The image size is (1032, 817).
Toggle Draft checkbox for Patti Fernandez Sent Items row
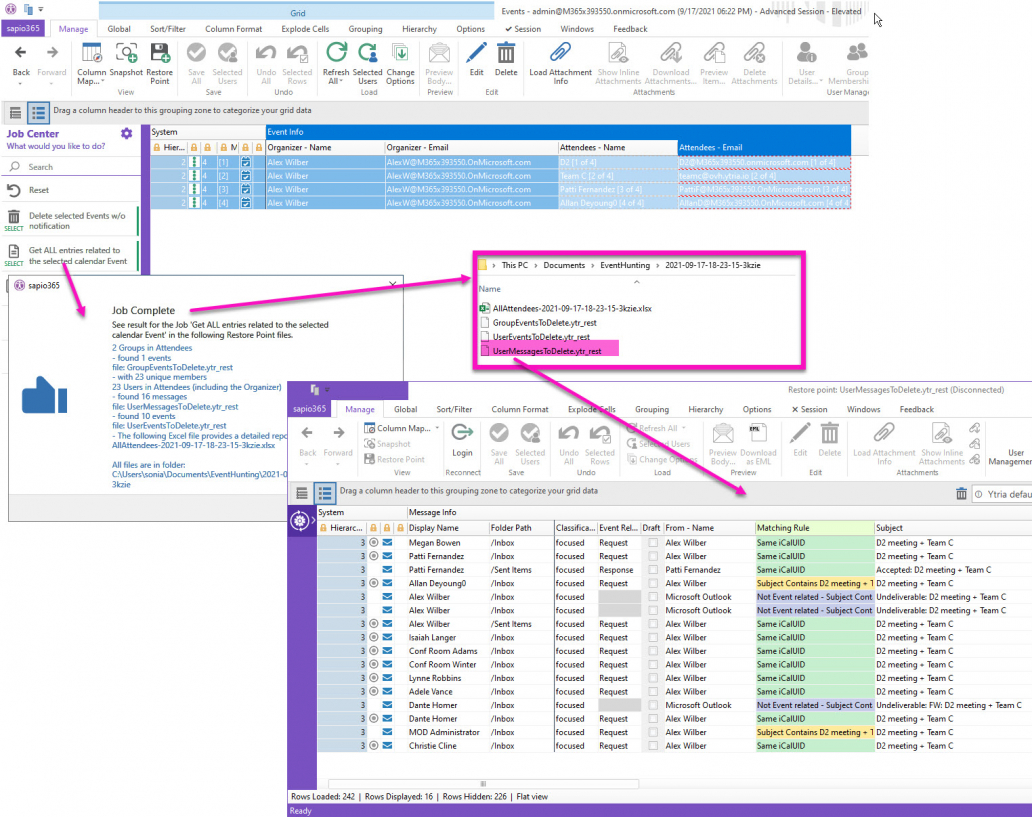[653, 570]
